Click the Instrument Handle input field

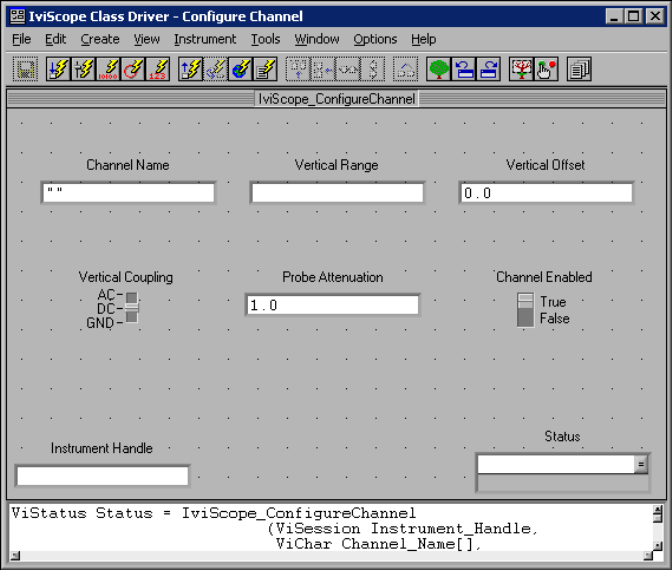pyautogui.click(x=102, y=476)
